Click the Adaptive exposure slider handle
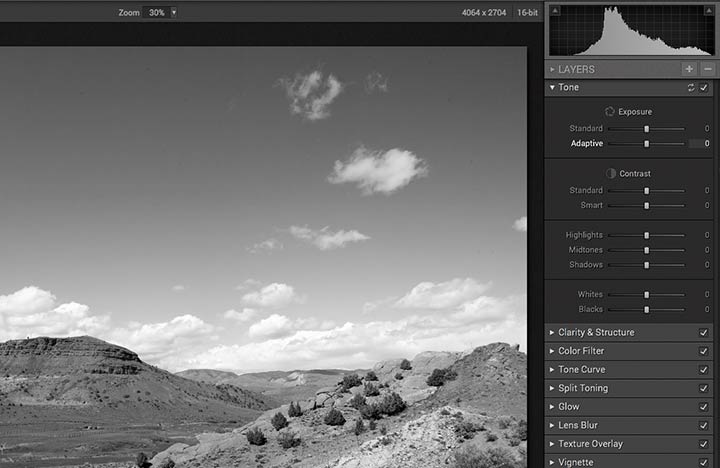Viewport: 720px width, 468px height. pos(647,144)
